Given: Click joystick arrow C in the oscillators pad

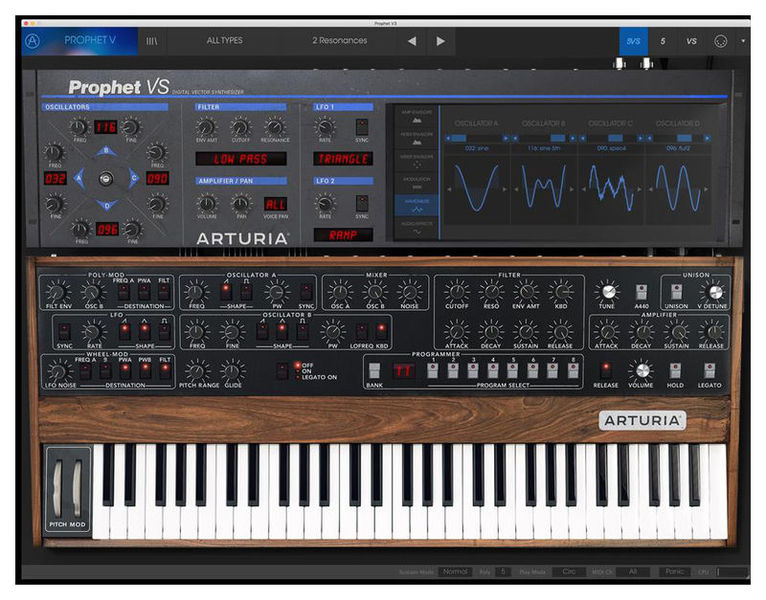Looking at the screenshot, I should tap(133, 178).
